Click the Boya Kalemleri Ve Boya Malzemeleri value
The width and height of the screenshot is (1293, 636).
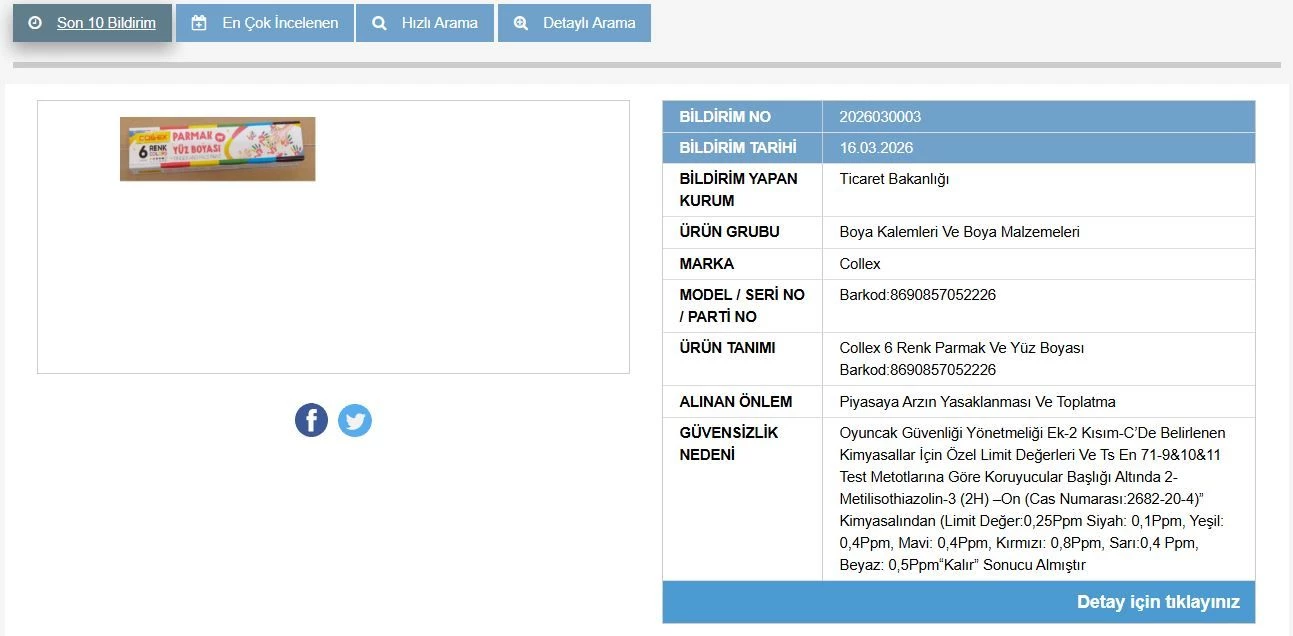click(959, 232)
